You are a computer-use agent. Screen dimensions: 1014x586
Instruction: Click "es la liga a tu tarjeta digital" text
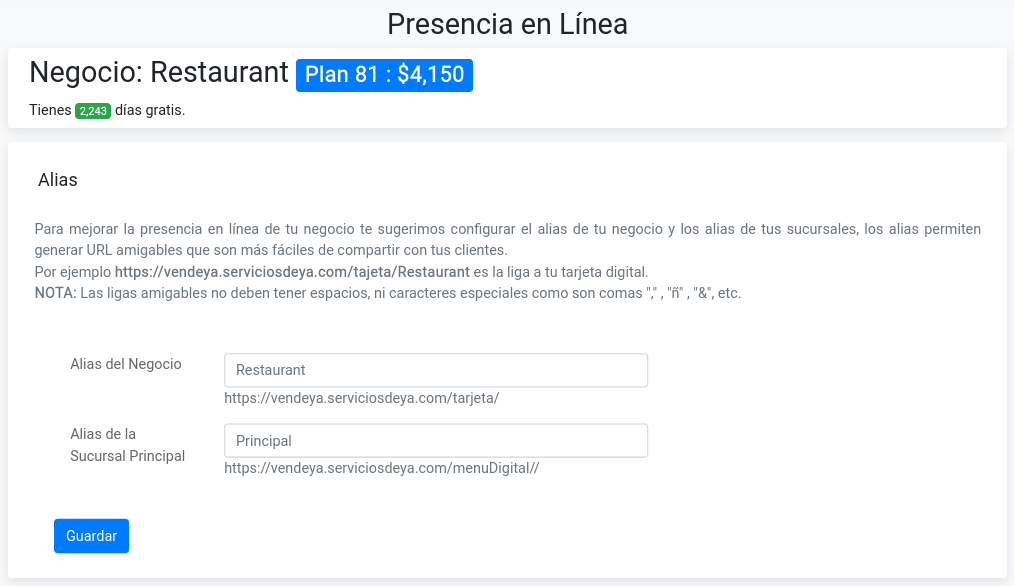point(561,272)
